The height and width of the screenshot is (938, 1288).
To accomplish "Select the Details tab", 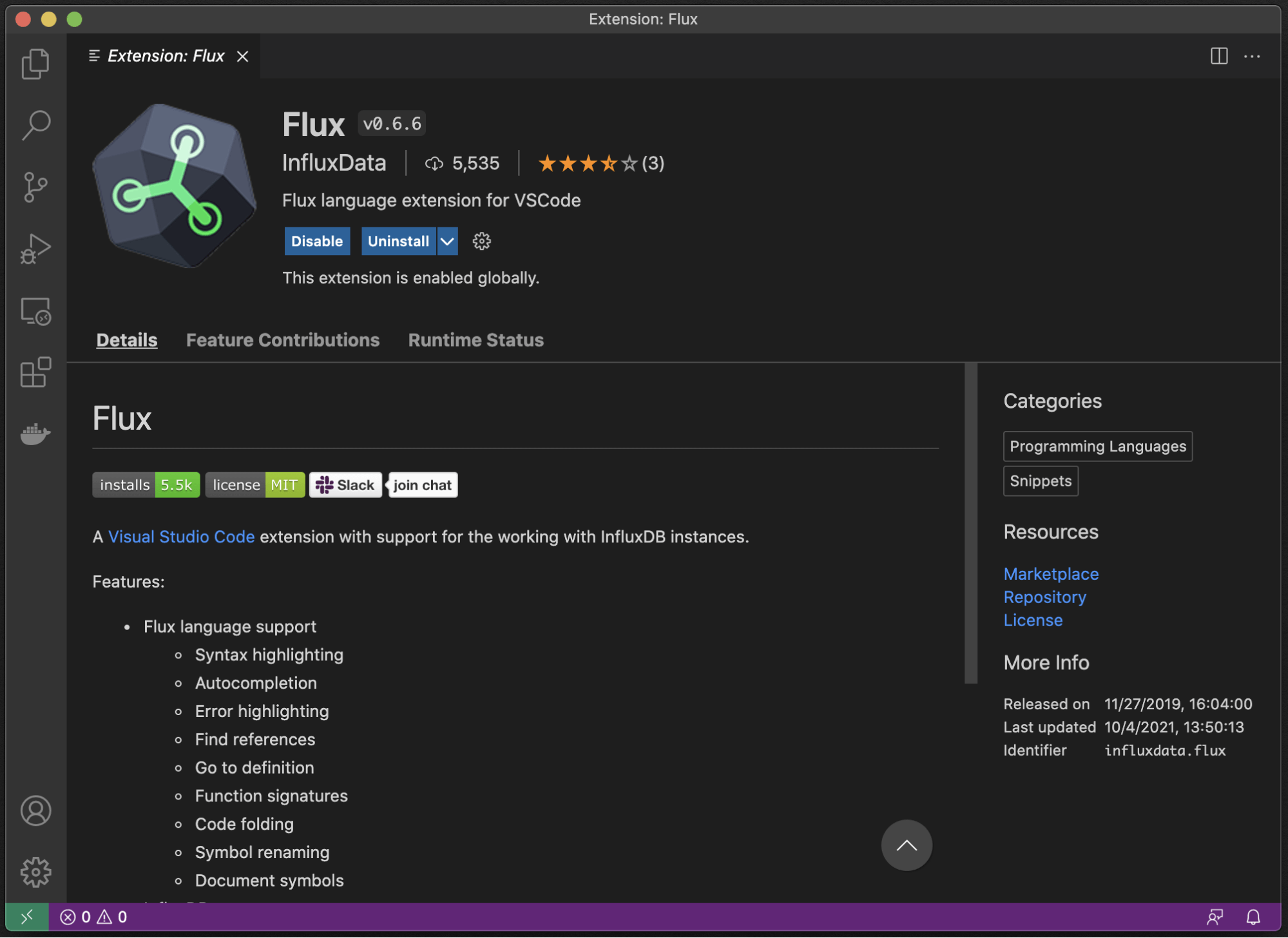I will [127, 340].
